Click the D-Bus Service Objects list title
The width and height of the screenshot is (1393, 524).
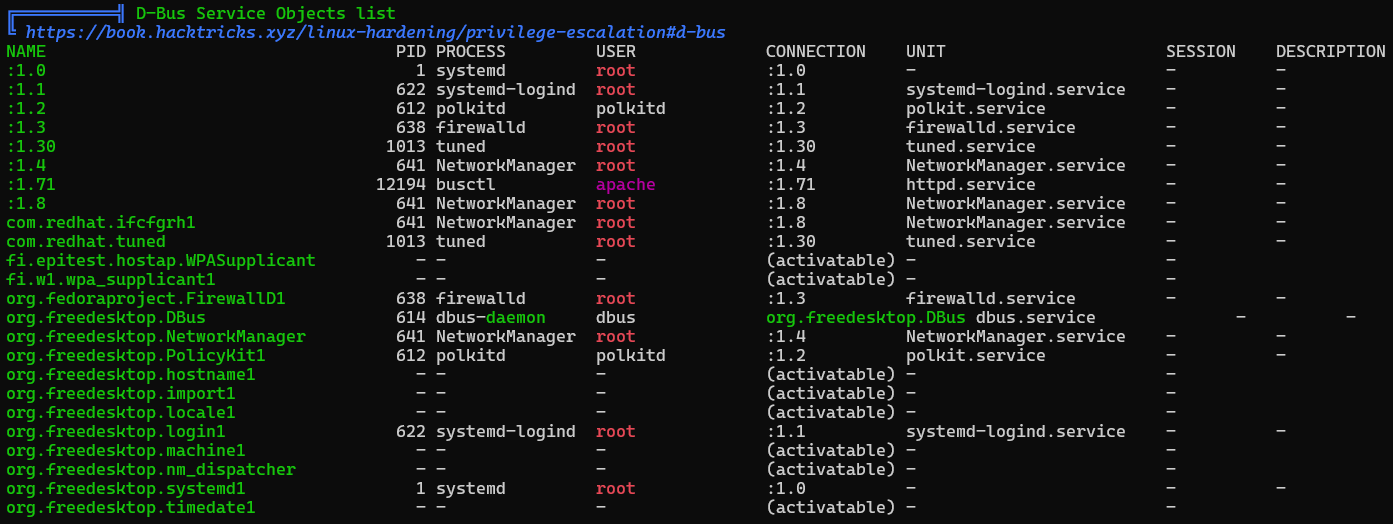[x=266, y=14]
